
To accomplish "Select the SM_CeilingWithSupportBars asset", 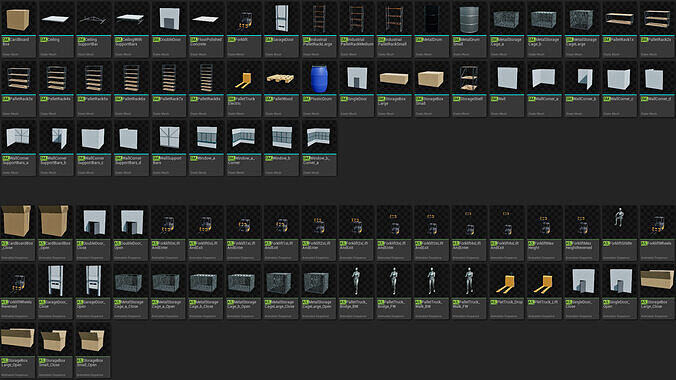I will point(131,29).
